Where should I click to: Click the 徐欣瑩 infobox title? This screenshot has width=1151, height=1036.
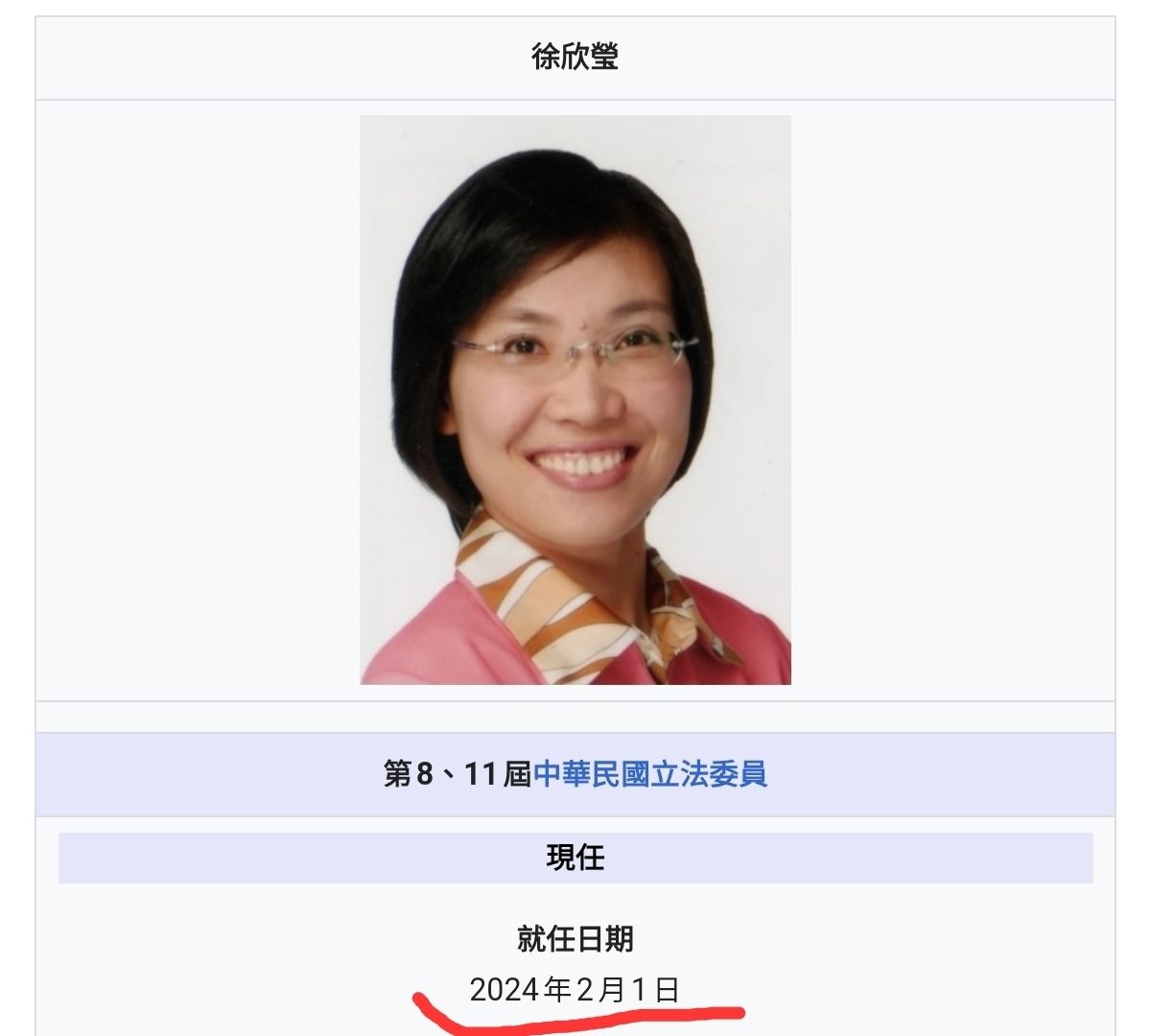click(x=575, y=57)
